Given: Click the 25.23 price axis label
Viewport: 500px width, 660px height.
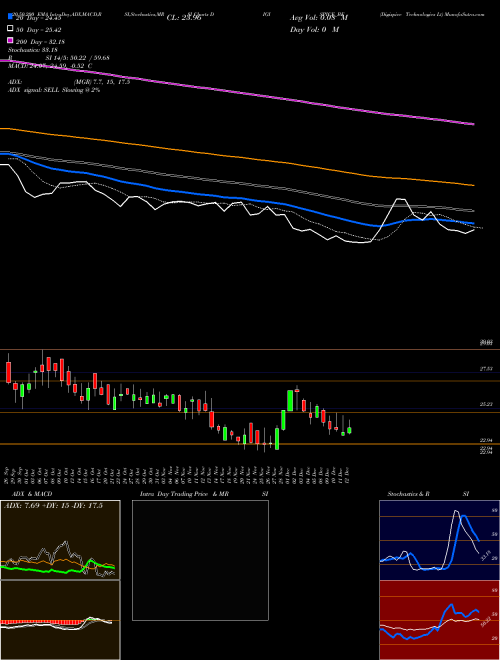Looking at the screenshot, I should click(x=486, y=404).
